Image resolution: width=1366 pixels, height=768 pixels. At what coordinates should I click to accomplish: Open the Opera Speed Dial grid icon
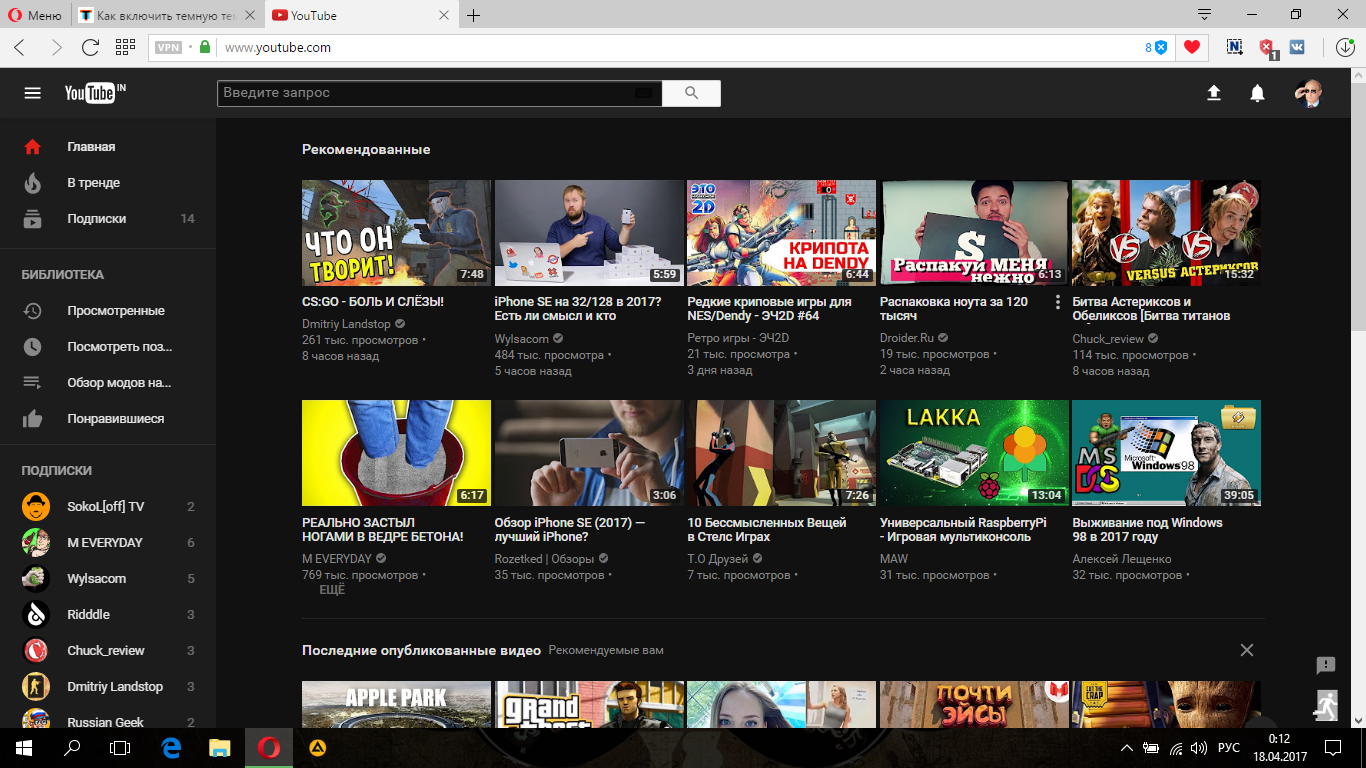pos(125,47)
